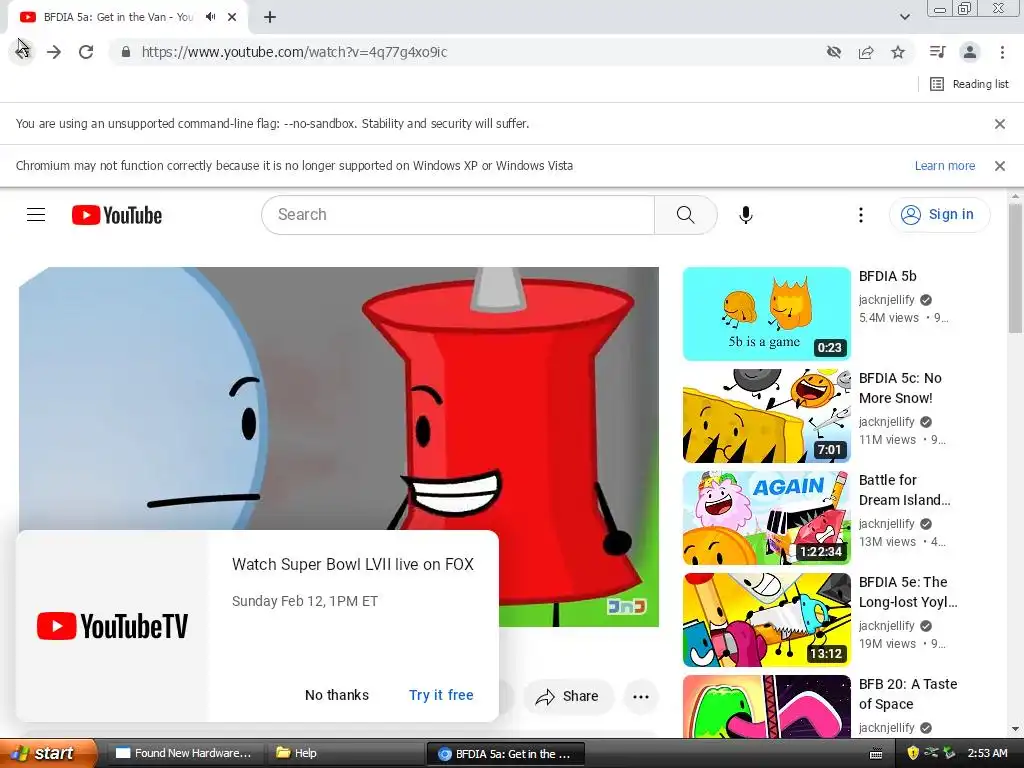1024x768 pixels.
Task: Click the share page icon in address bar
Action: [866, 52]
